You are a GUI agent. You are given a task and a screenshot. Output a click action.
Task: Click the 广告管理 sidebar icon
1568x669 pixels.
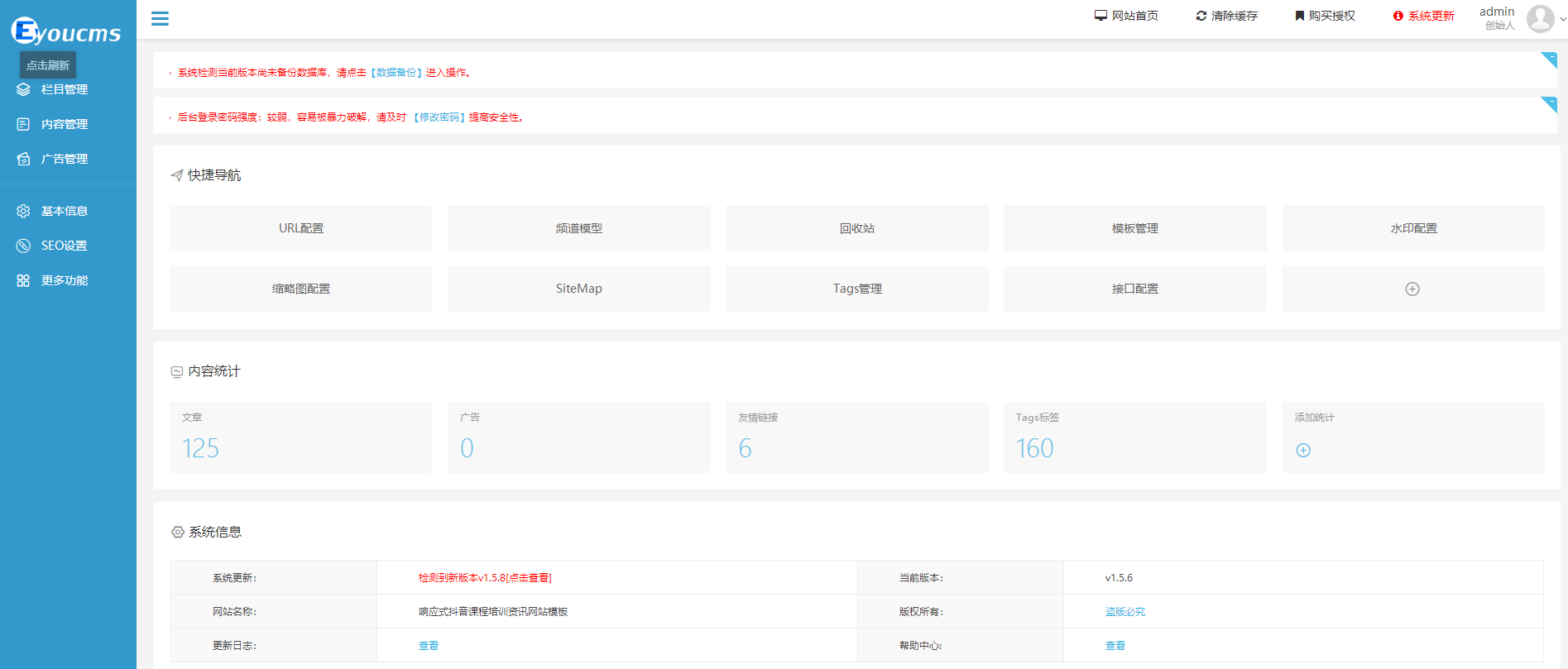pyautogui.click(x=23, y=159)
